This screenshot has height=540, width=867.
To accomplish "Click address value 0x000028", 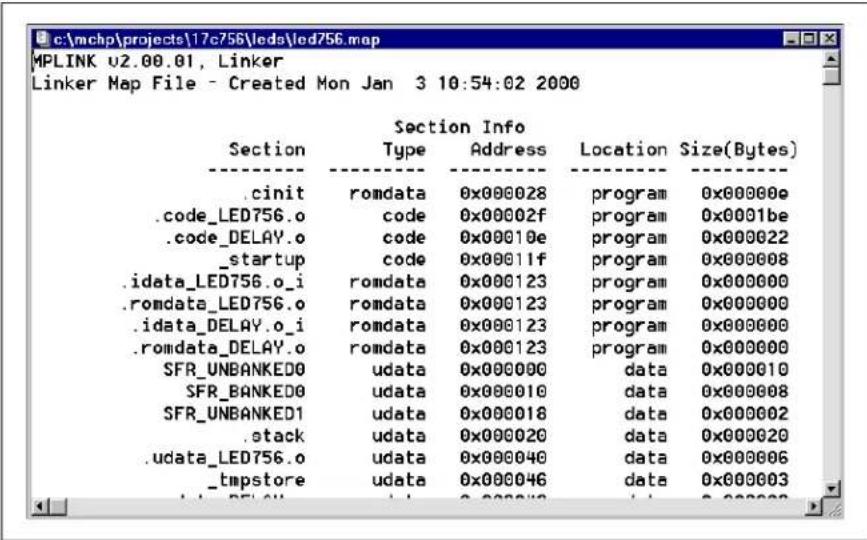I will (503, 193).
